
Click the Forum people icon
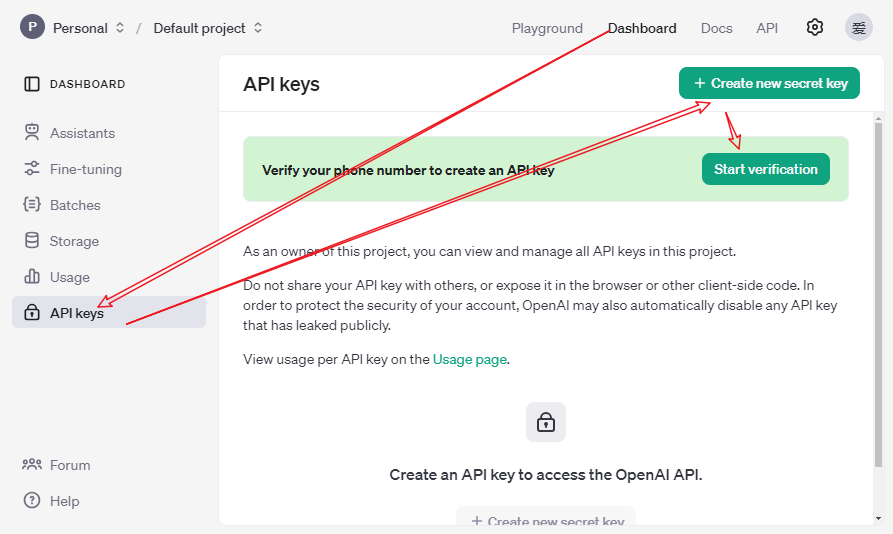32,465
